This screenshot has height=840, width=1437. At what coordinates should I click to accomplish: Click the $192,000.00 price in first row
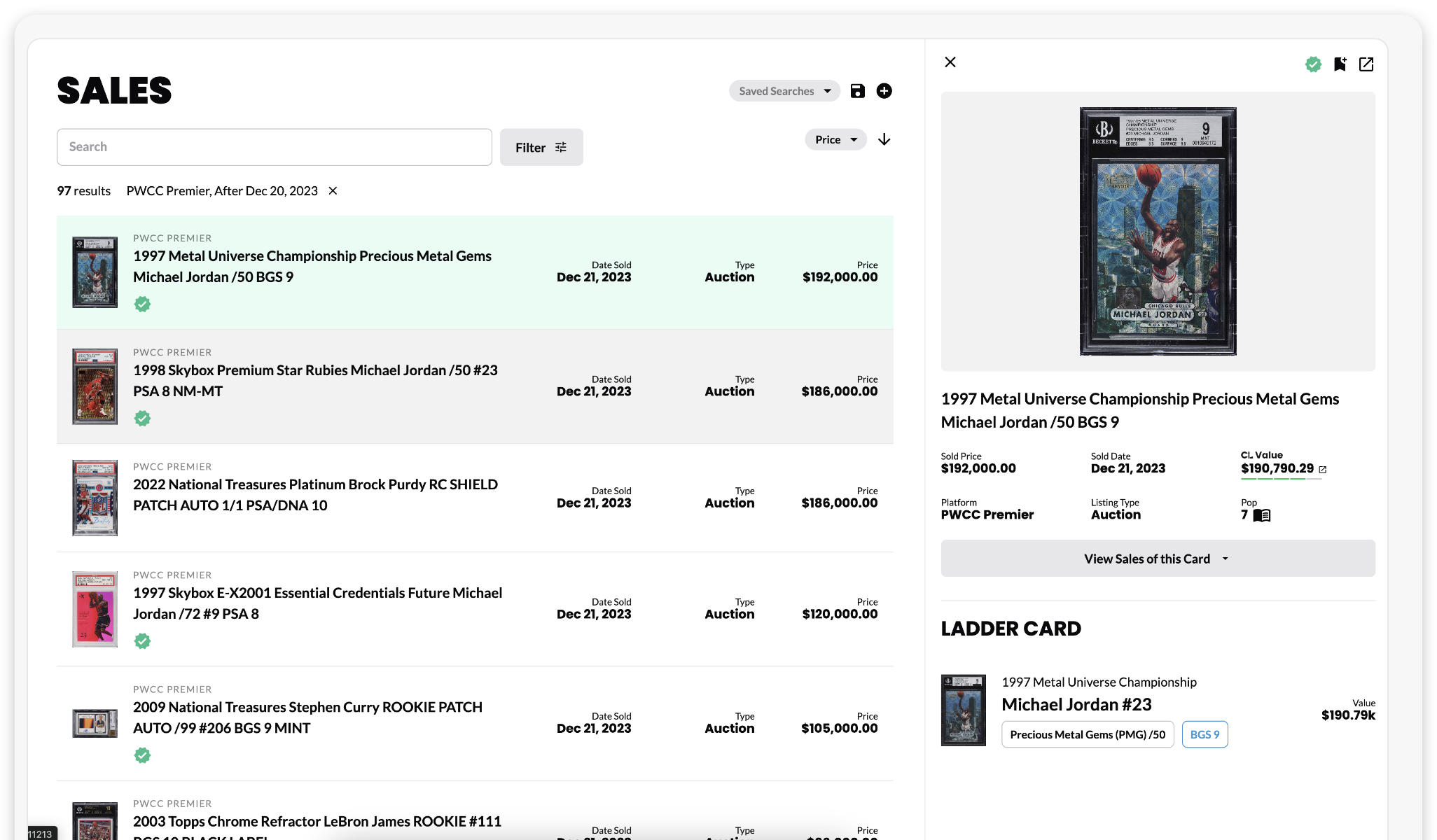(840, 277)
